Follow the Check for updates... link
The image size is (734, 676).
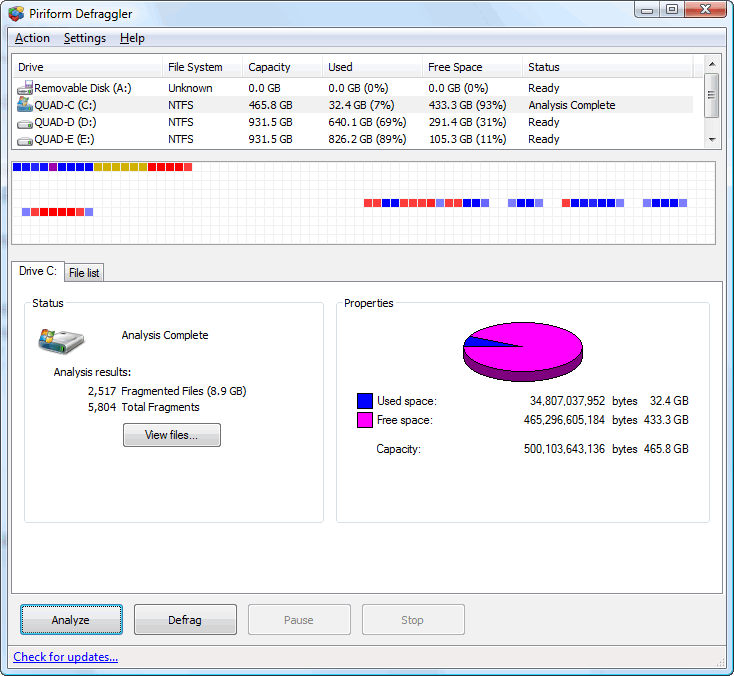click(x=66, y=657)
